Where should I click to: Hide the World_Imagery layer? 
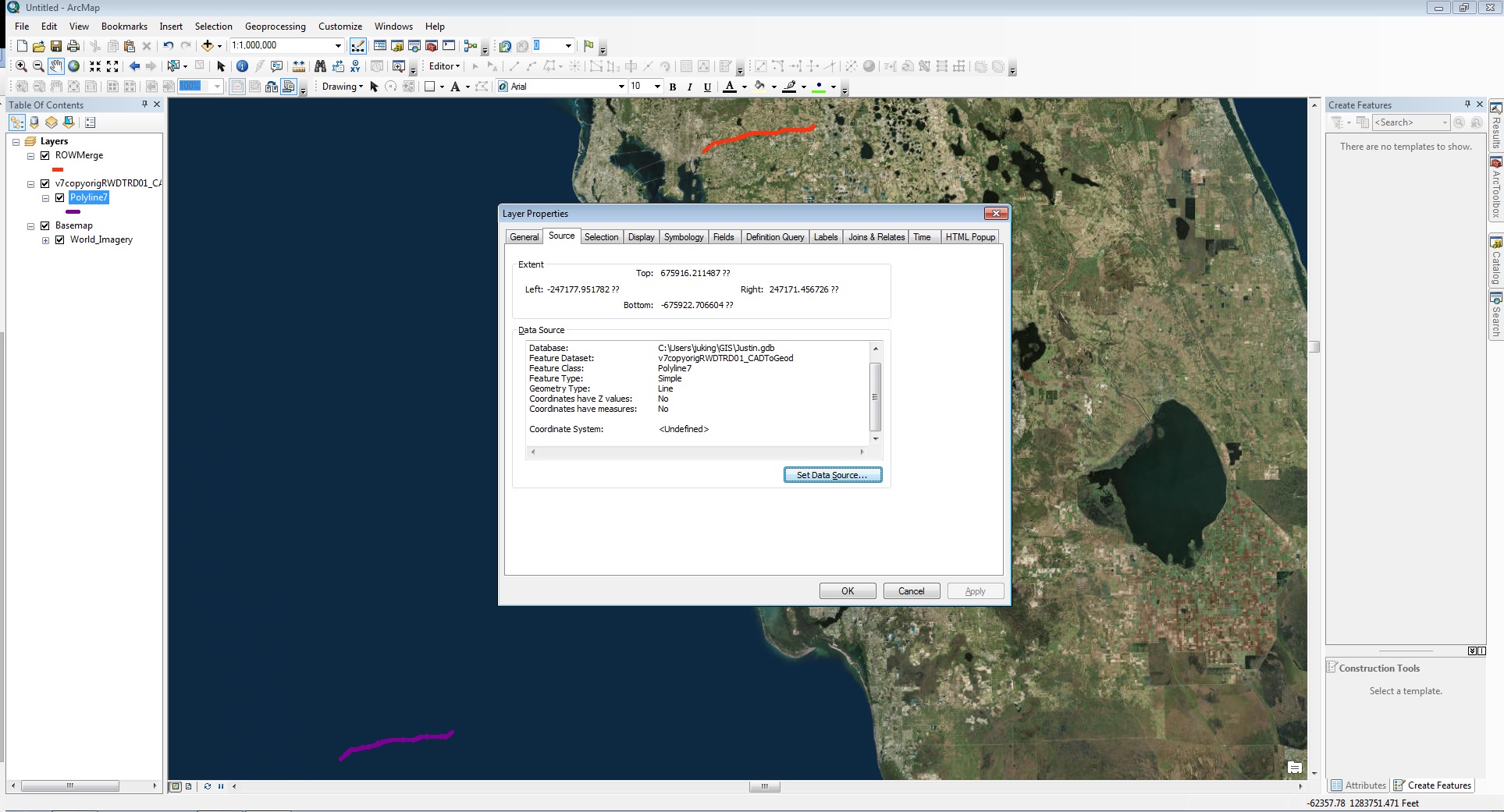click(x=60, y=239)
